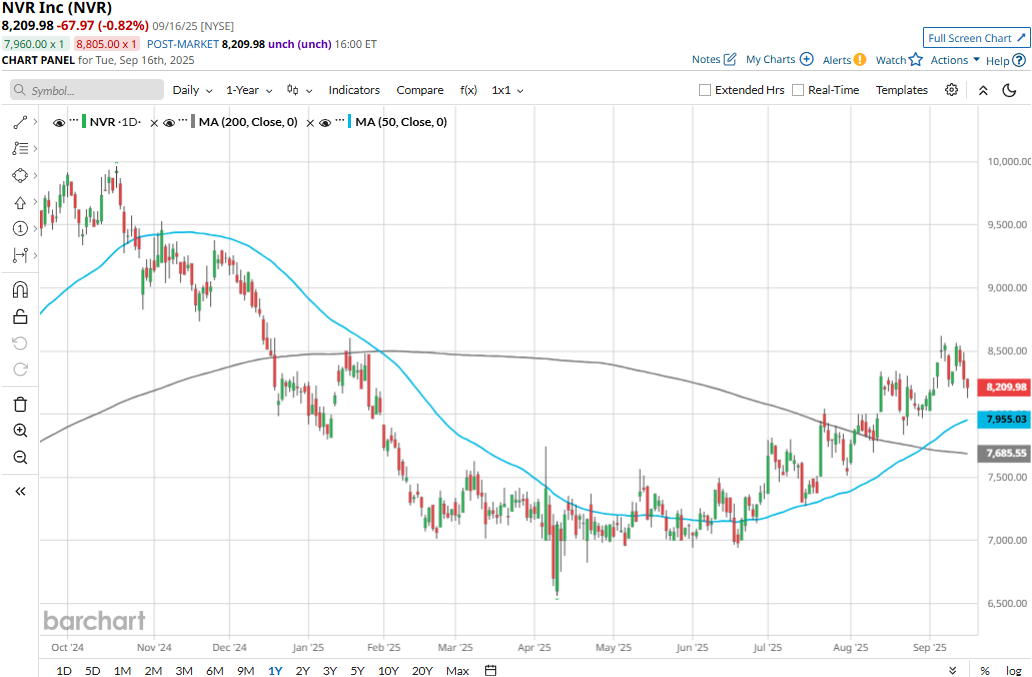Expand the line tool options chevron
Image resolution: width=1032 pixels, height=677 pixels.
pyautogui.click(x=35, y=122)
